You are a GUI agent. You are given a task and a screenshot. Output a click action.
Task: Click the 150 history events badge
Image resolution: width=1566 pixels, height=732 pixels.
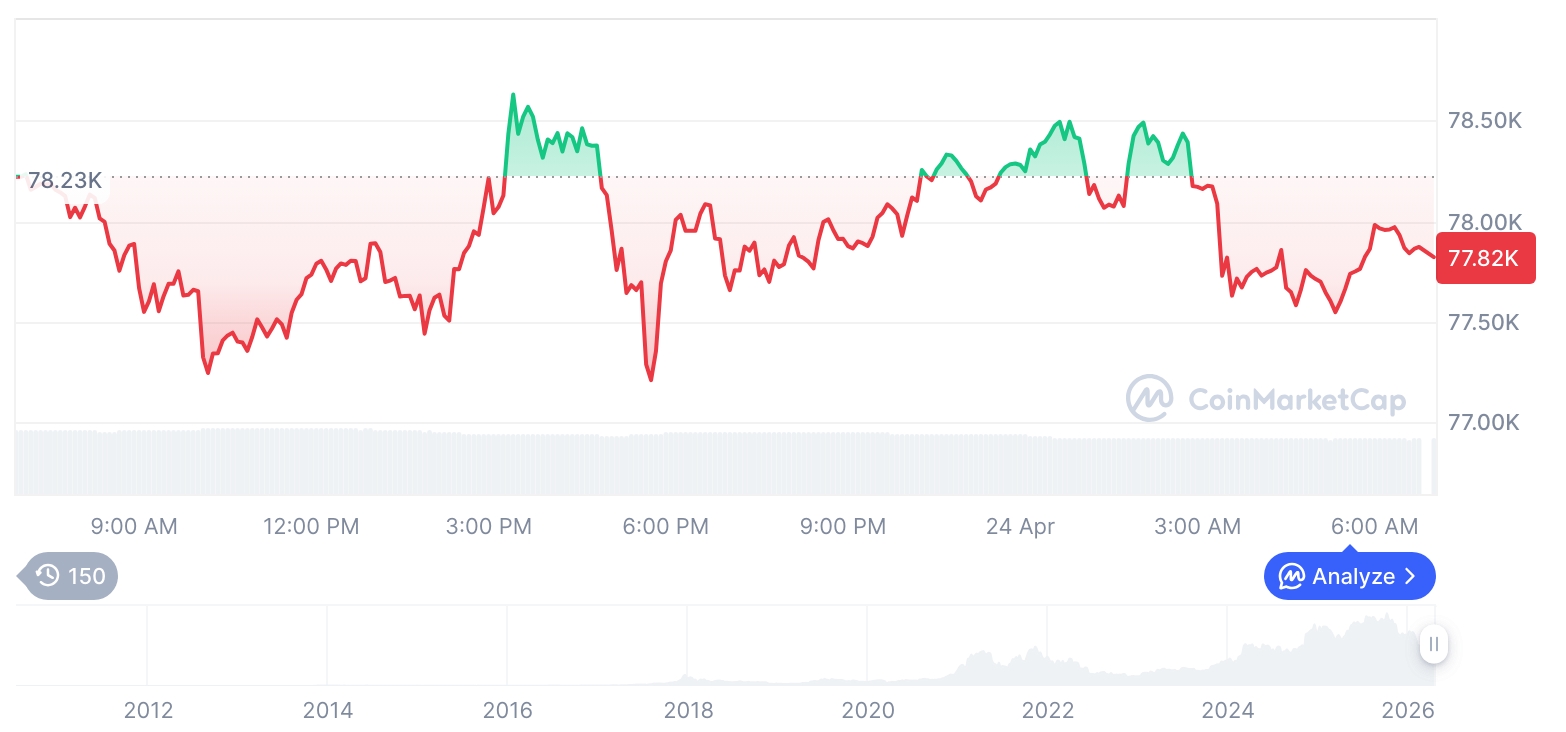70,576
